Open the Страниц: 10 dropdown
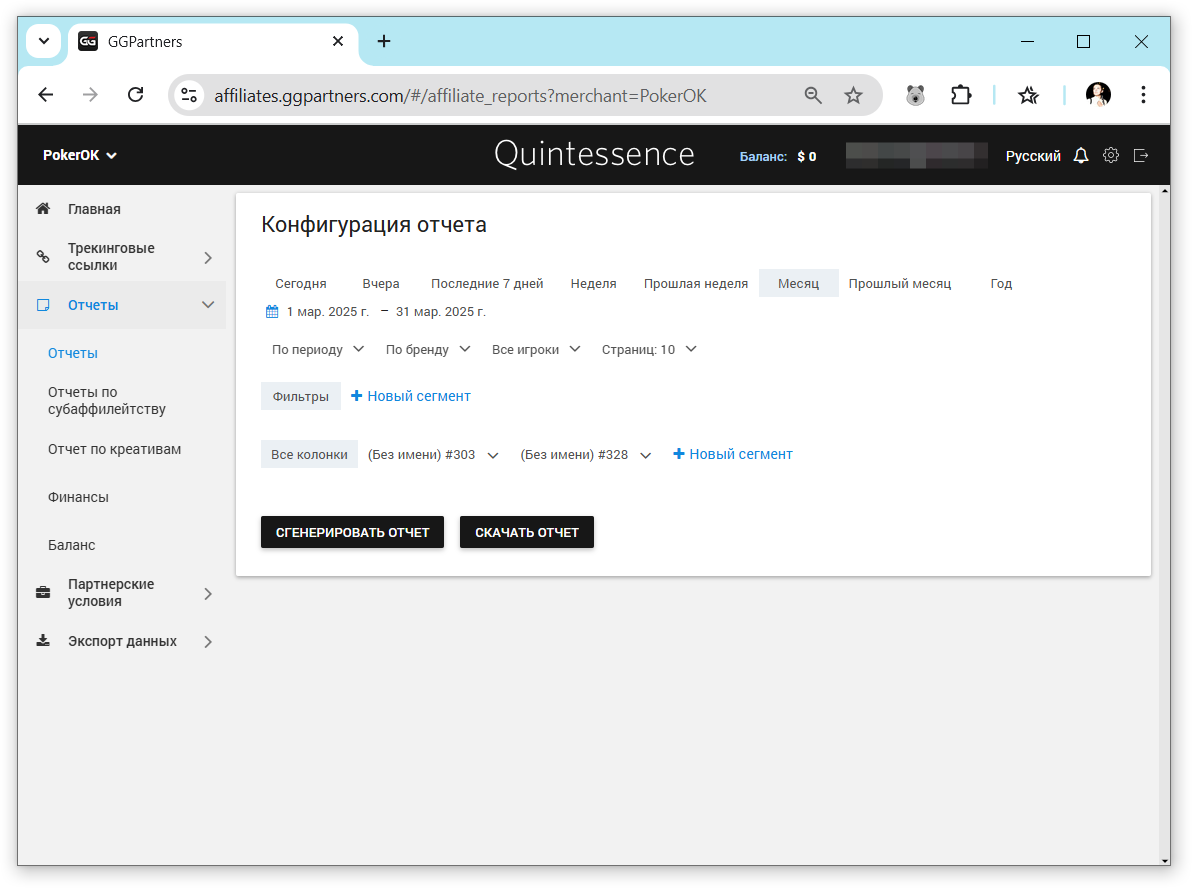The height and width of the screenshot is (888, 1192). click(648, 350)
